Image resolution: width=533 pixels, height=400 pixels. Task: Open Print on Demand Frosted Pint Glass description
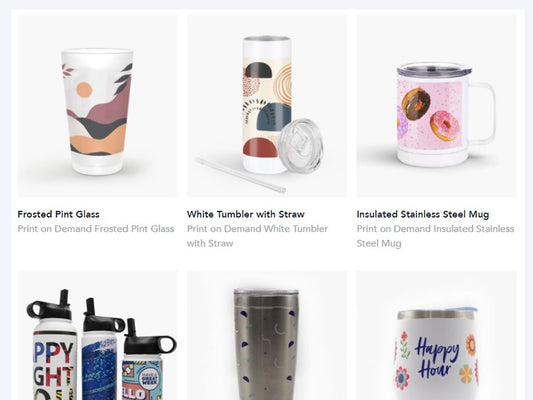96,229
